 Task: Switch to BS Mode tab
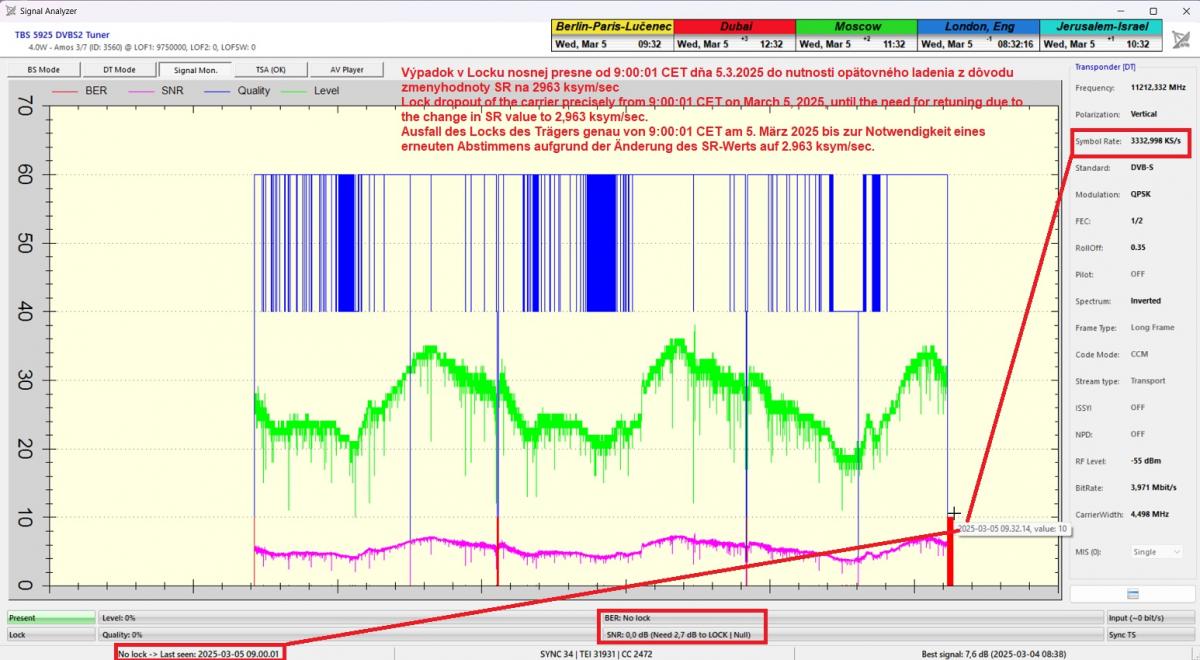click(x=44, y=70)
